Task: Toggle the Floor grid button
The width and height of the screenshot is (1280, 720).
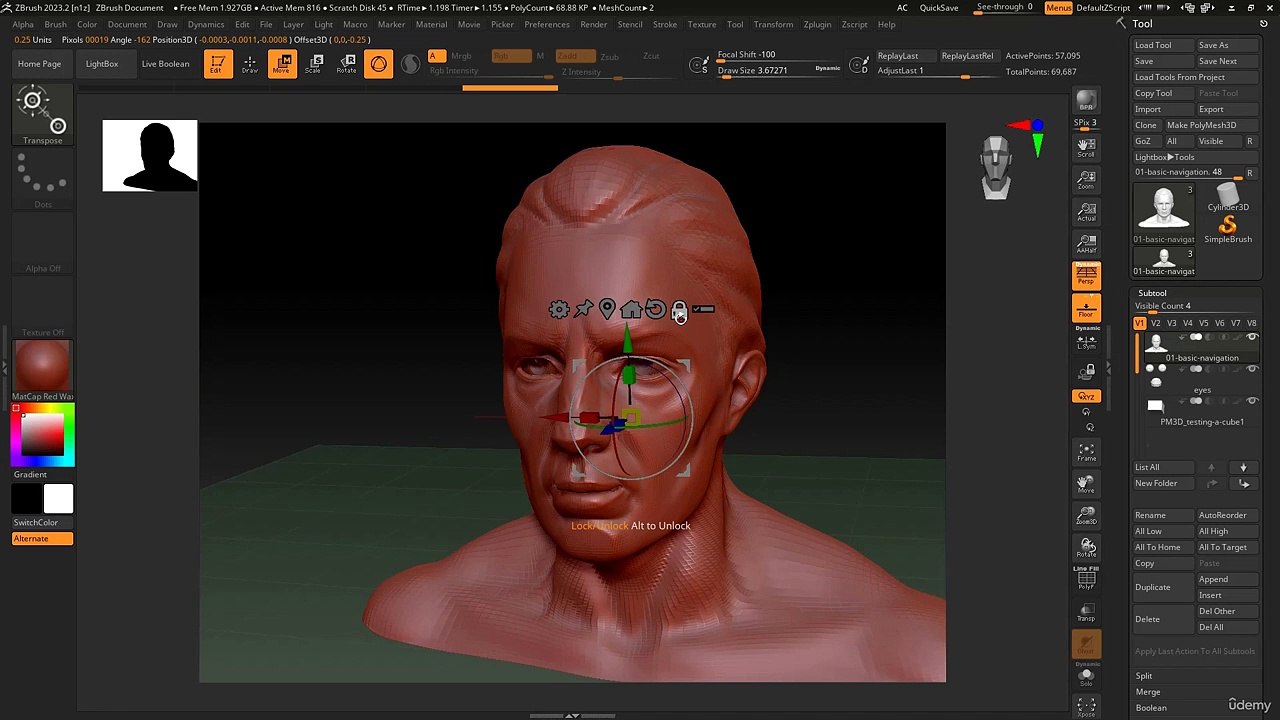Action: tap(1086, 308)
